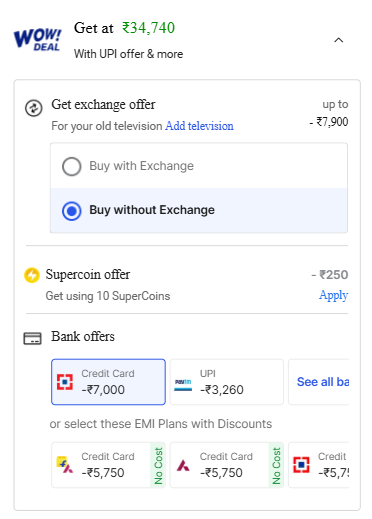372x519 pixels.
Task: Choose the UPI -₹3,260 offer
Action: [227, 382]
